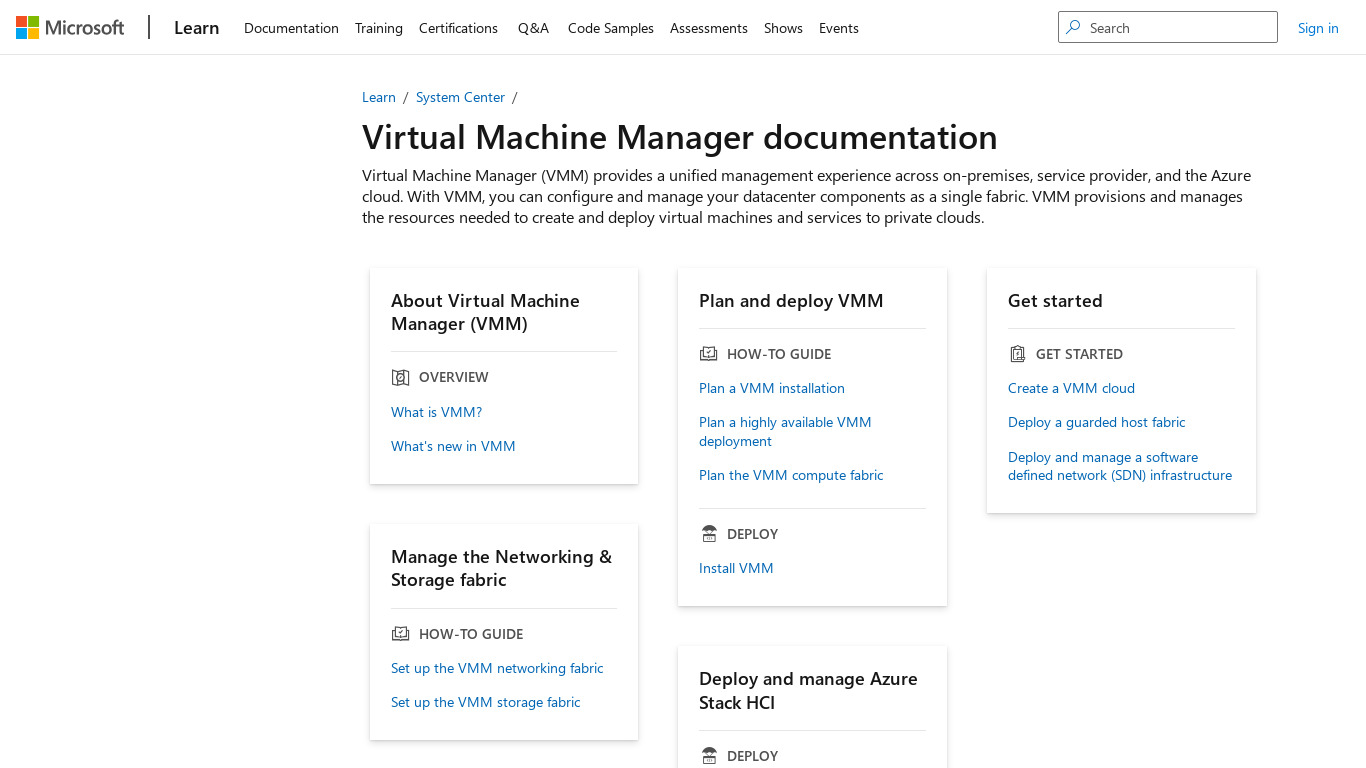1366x768 pixels.
Task: Click How-To Guide icon in Plan and deploy VMM
Action: tap(709, 354)
